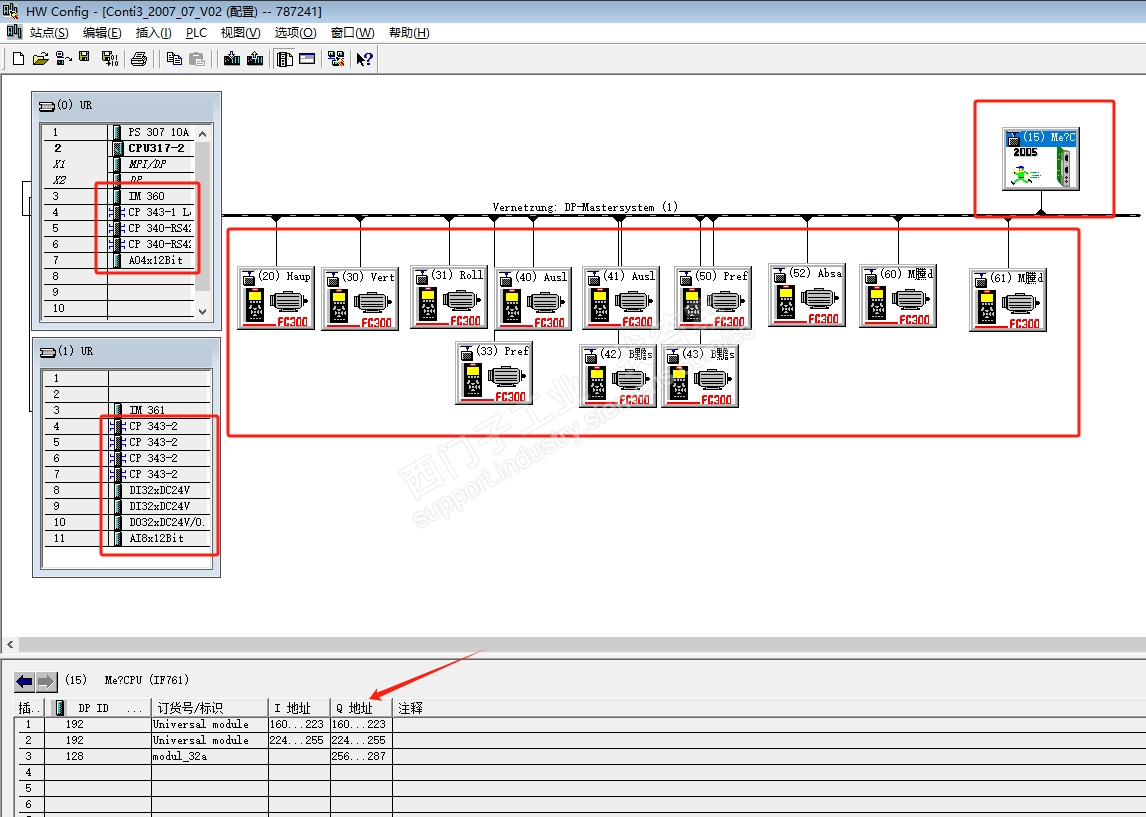Open the 站点(S) menu

(x=49, y=33)
